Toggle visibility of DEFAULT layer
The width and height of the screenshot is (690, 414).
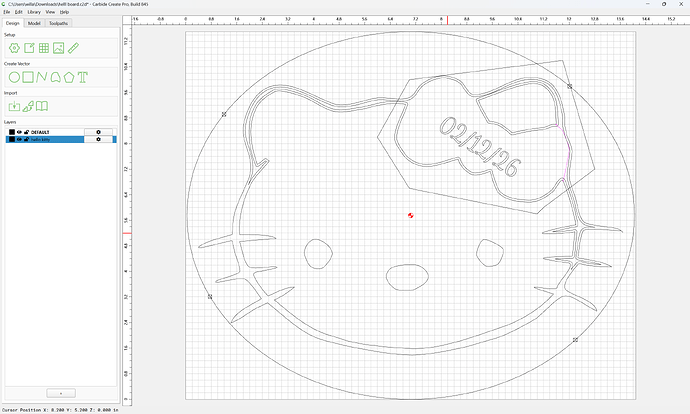(19, 132)
